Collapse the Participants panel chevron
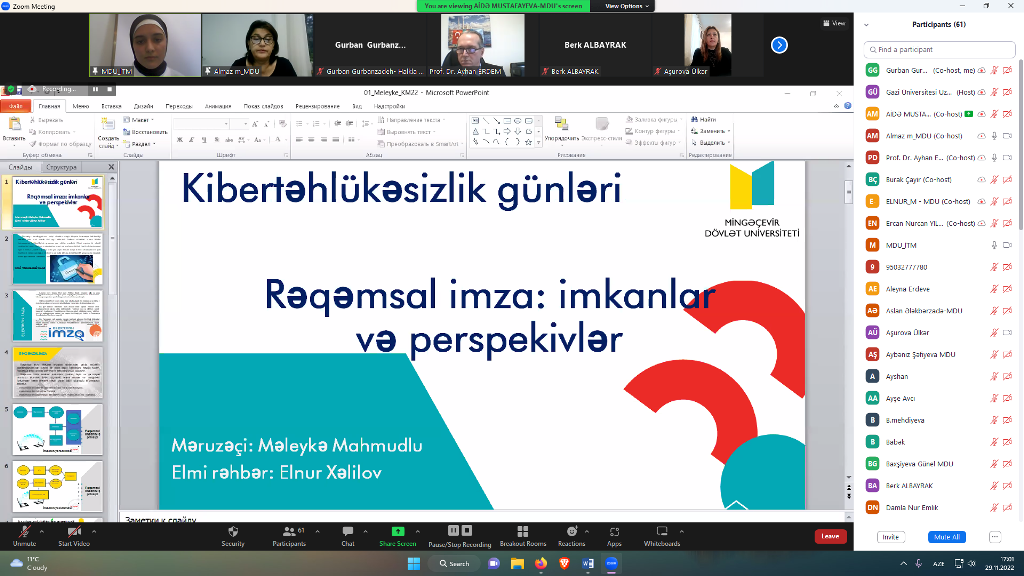The height and width of the screenshot is (576, 1024). tap(865, 24)
